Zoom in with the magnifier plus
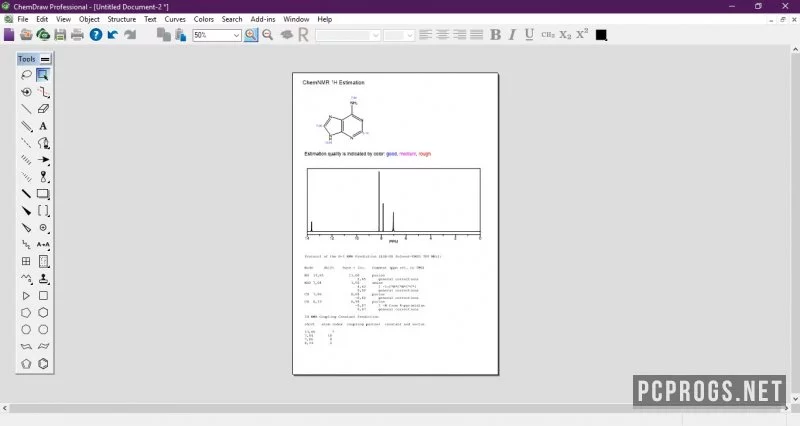 click(x=251, y=35)
